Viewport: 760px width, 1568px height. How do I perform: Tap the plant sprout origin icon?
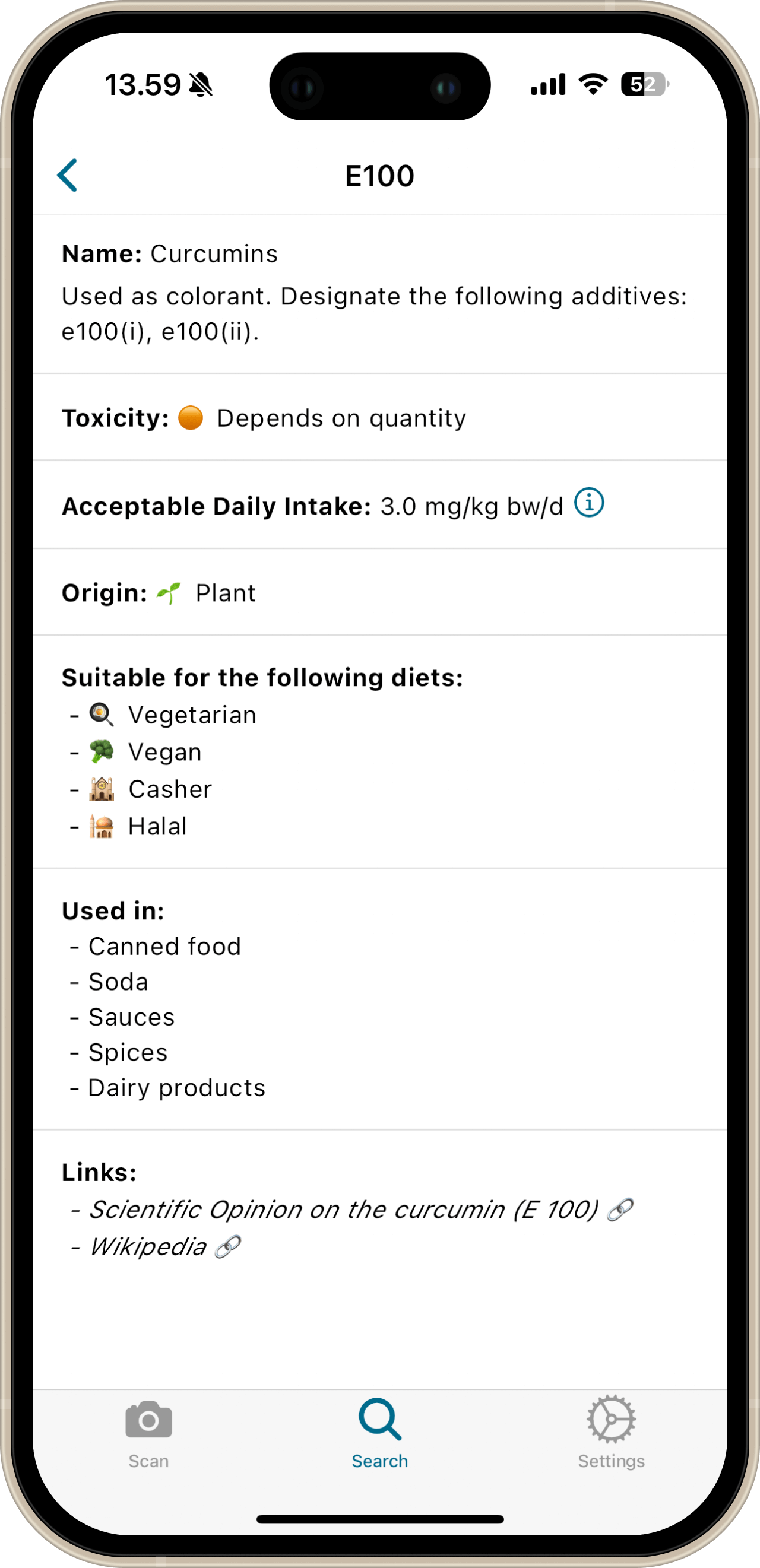169,593
